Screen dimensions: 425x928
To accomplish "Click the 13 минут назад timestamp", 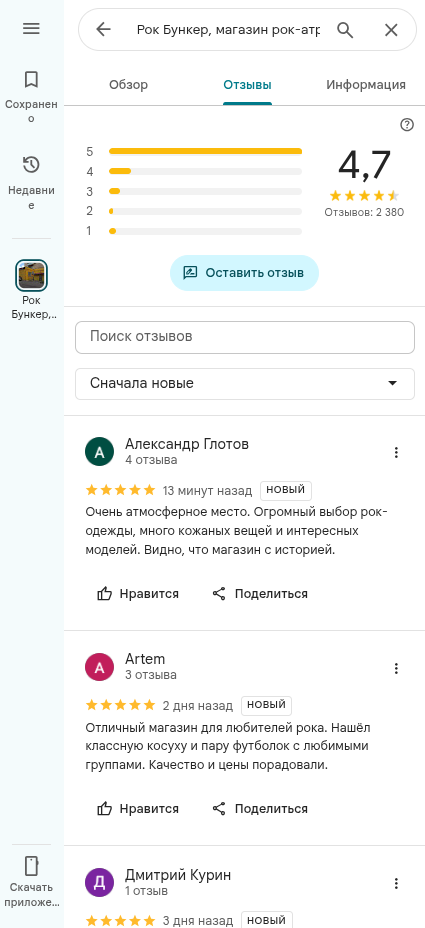I will (x=207, y=491).
